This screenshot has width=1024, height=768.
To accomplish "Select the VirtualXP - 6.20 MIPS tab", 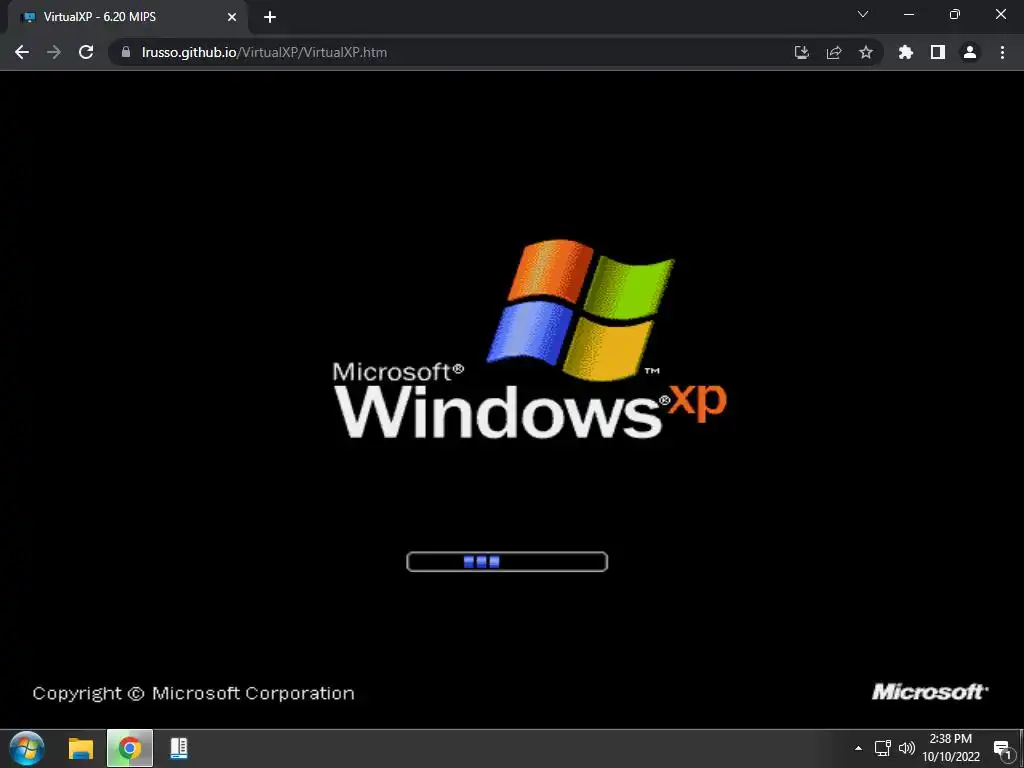I will 127,17.
